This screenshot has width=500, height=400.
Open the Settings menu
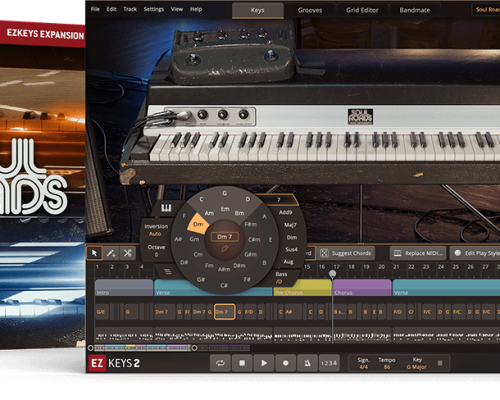(x=154, y=9)
